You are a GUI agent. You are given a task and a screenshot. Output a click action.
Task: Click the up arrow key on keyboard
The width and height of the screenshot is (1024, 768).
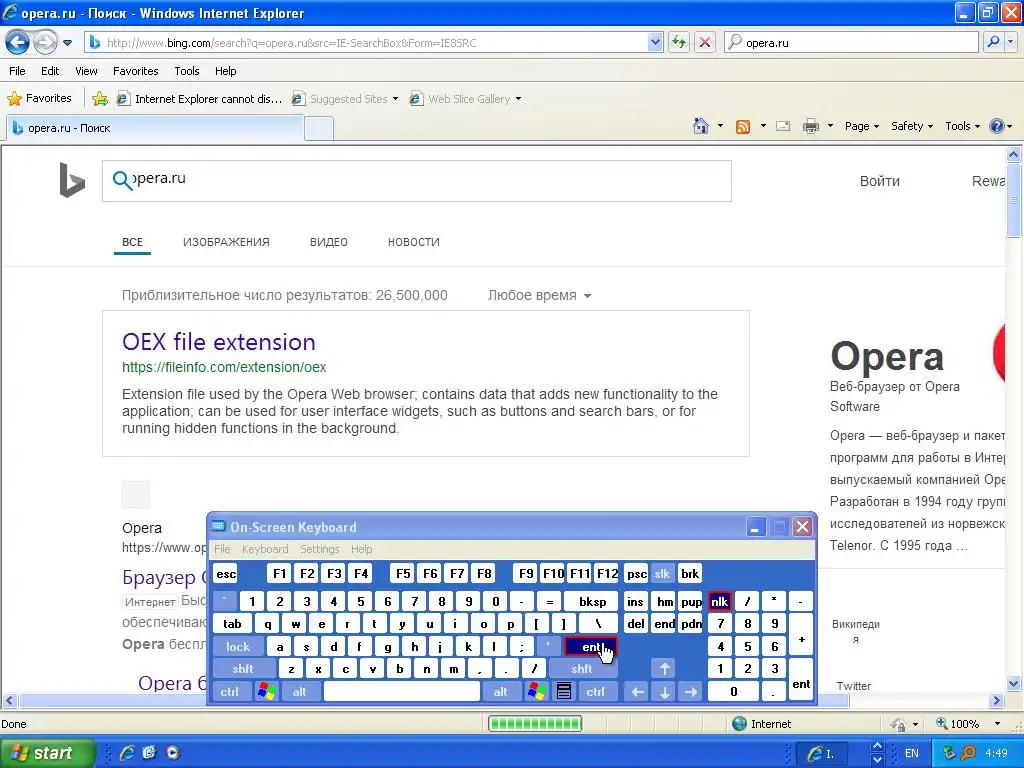[664, 669]
